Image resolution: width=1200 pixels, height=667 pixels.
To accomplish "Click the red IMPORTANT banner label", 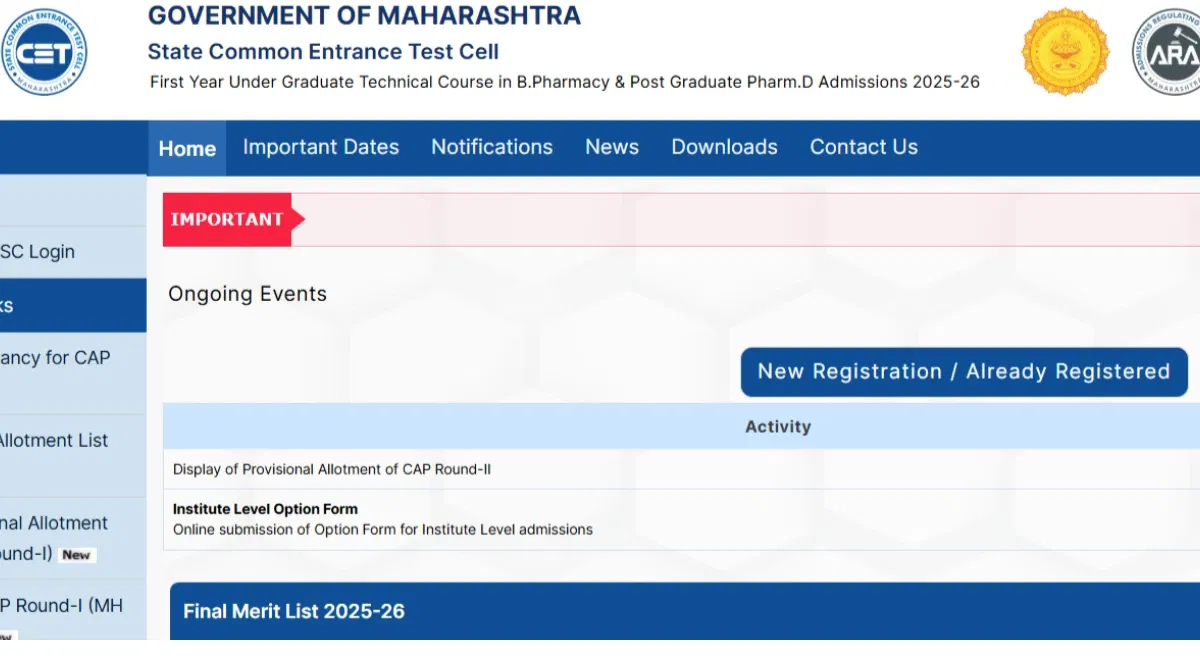I will coord(228,219).
